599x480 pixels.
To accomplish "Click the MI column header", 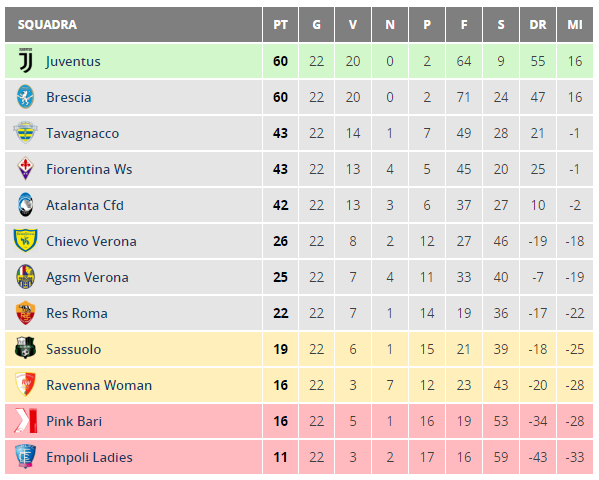I will coord(575,24).
